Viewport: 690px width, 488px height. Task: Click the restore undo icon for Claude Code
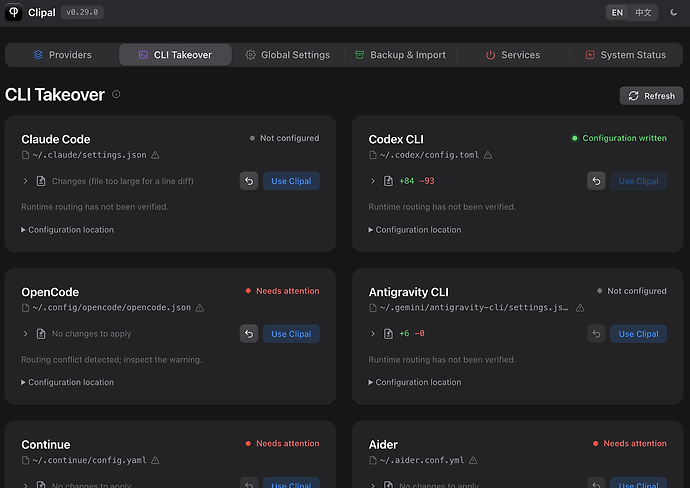(x=249, y=181)
